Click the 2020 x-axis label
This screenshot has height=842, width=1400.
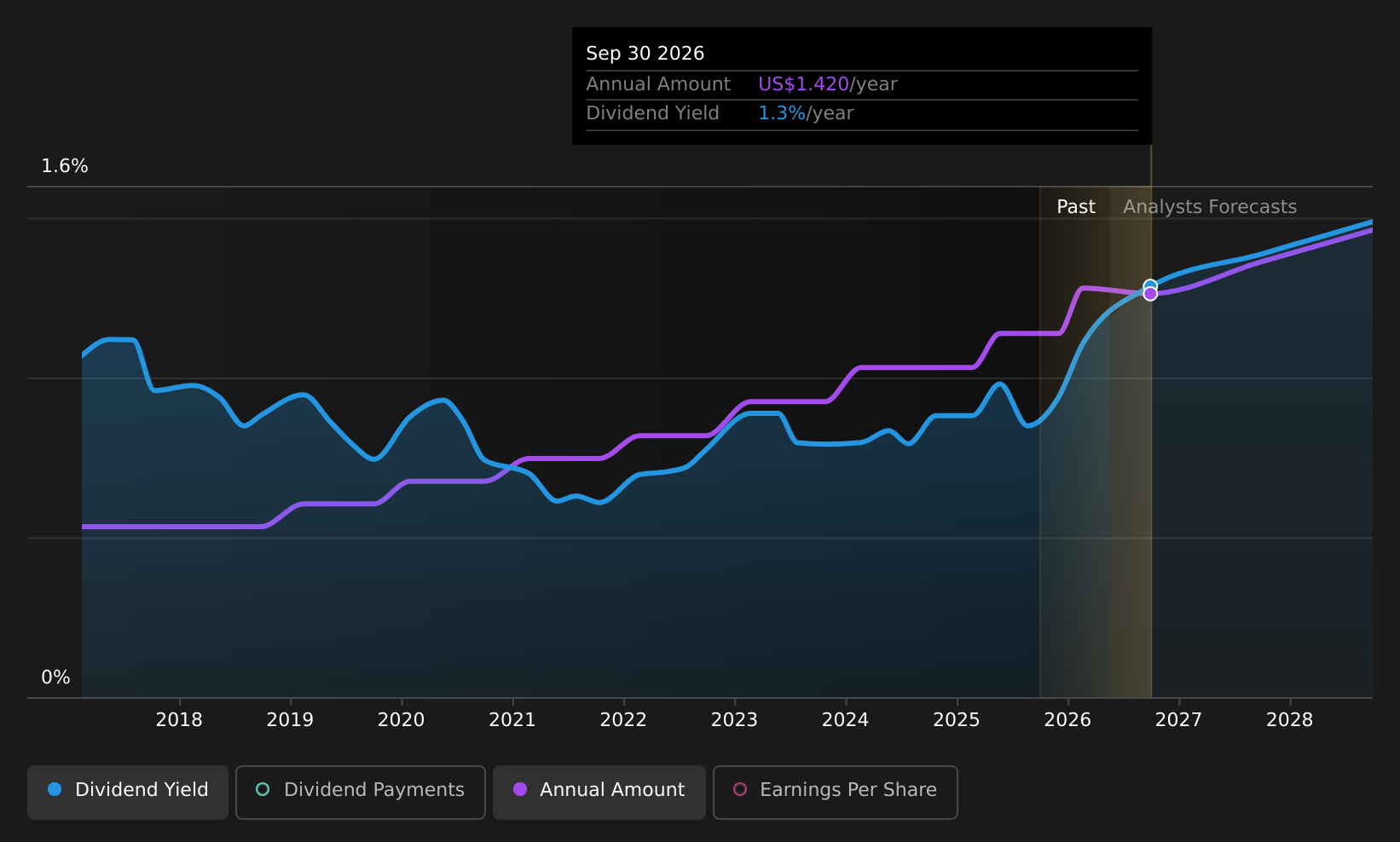point(402,720)
